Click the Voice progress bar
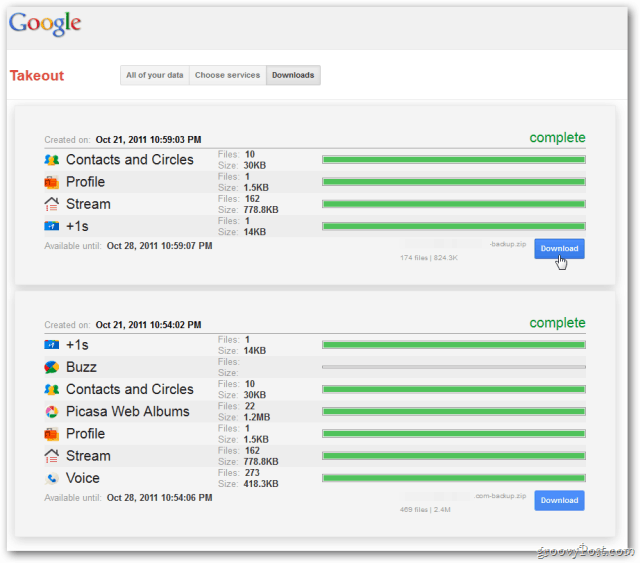 click(453, 478)
